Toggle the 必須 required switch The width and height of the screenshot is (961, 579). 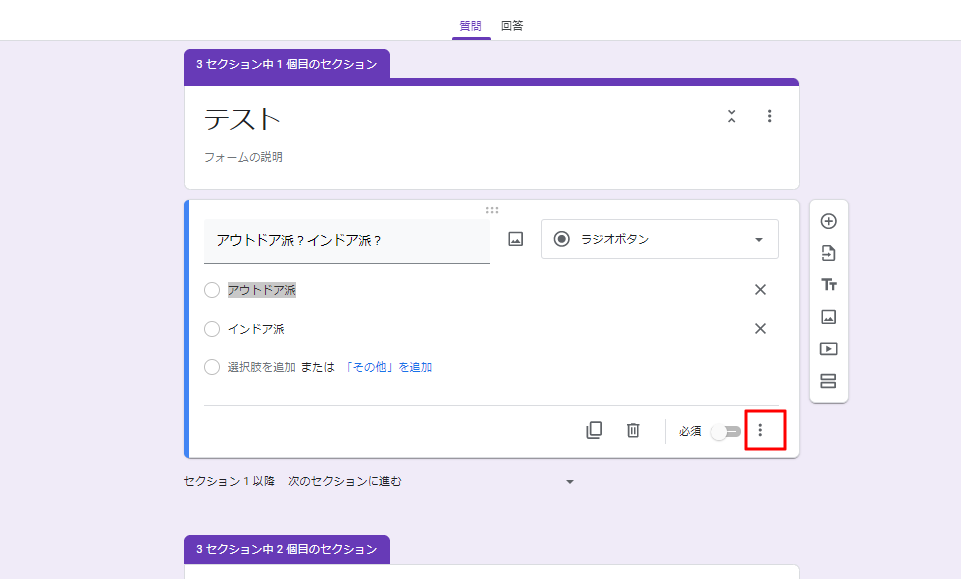[725, 431]
